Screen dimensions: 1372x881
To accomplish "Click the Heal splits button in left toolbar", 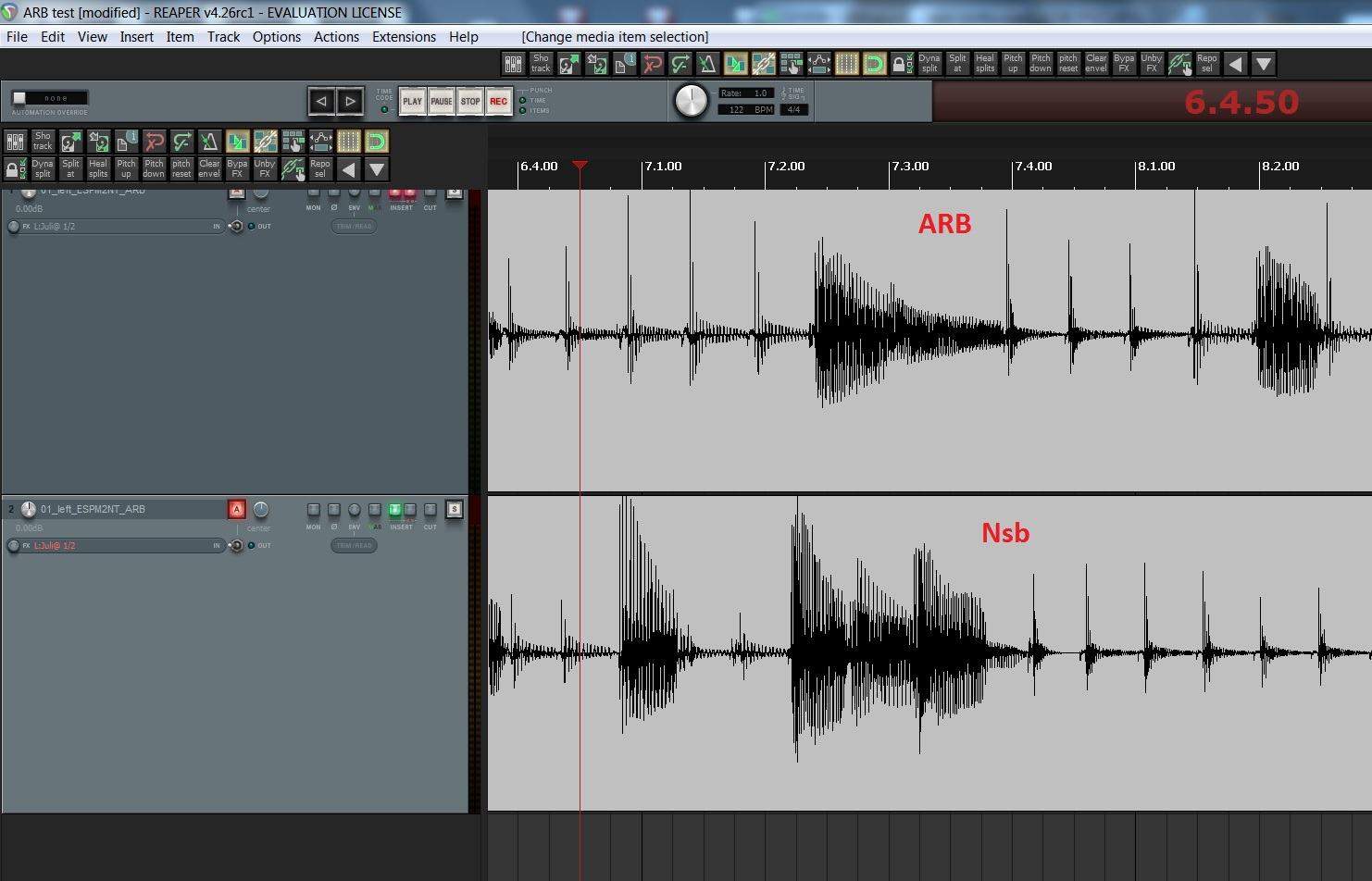I will (x=98, y=168).
